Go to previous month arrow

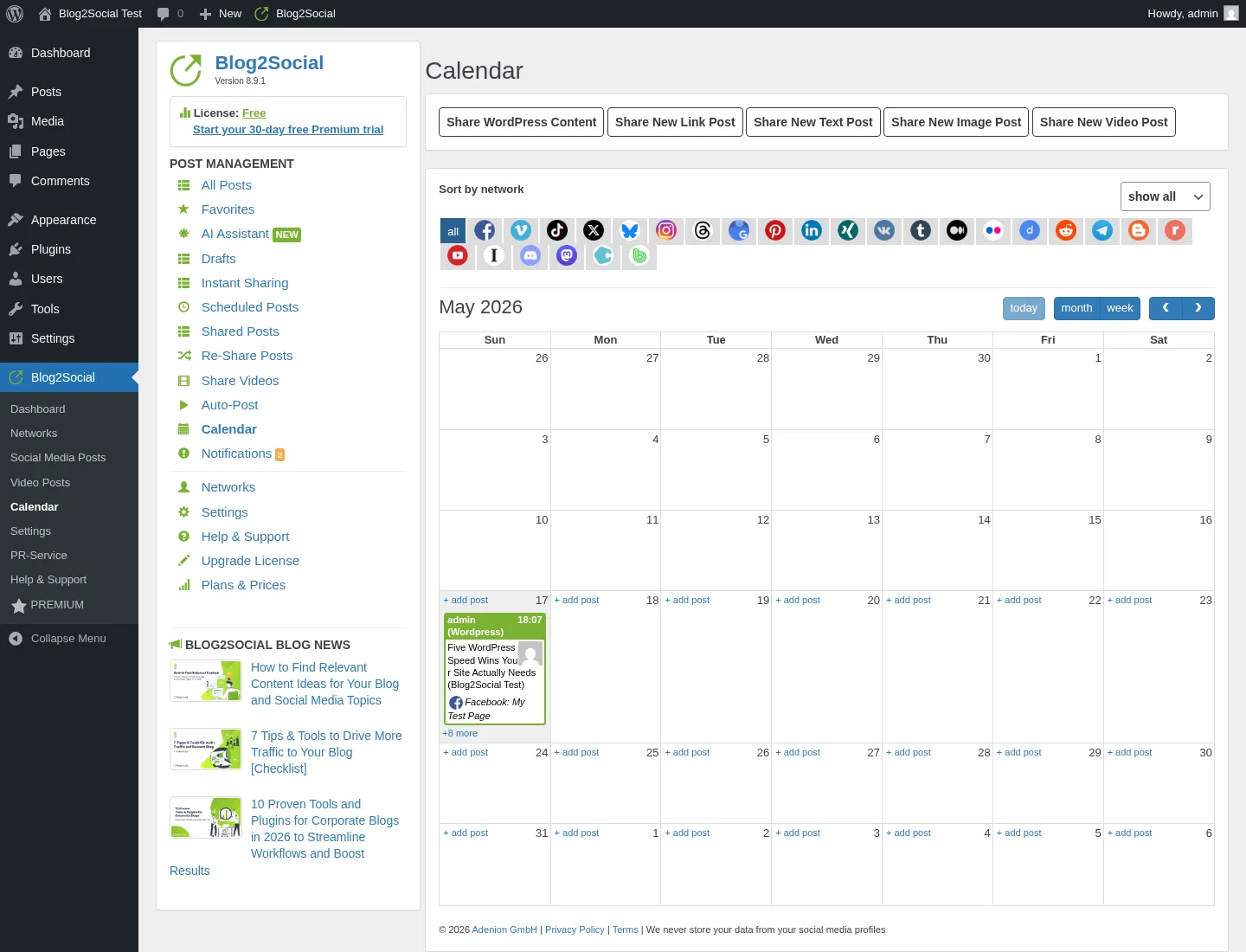pyautogui.click(x=1166, y=308)
